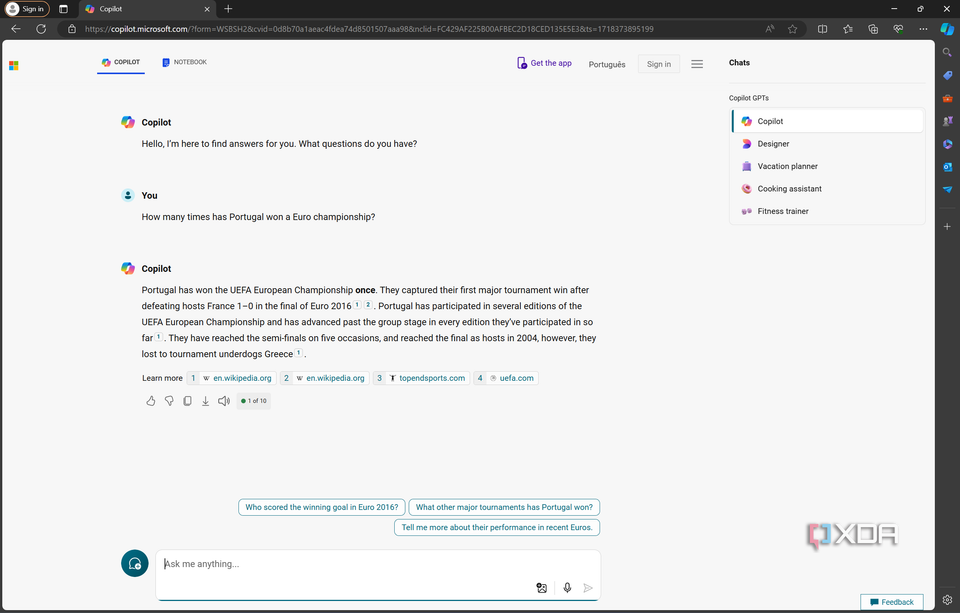This screenshot has width=960, height=613.
Task: Click the Copilot icon in Edge toolbar
Action: tap(947, 29)
